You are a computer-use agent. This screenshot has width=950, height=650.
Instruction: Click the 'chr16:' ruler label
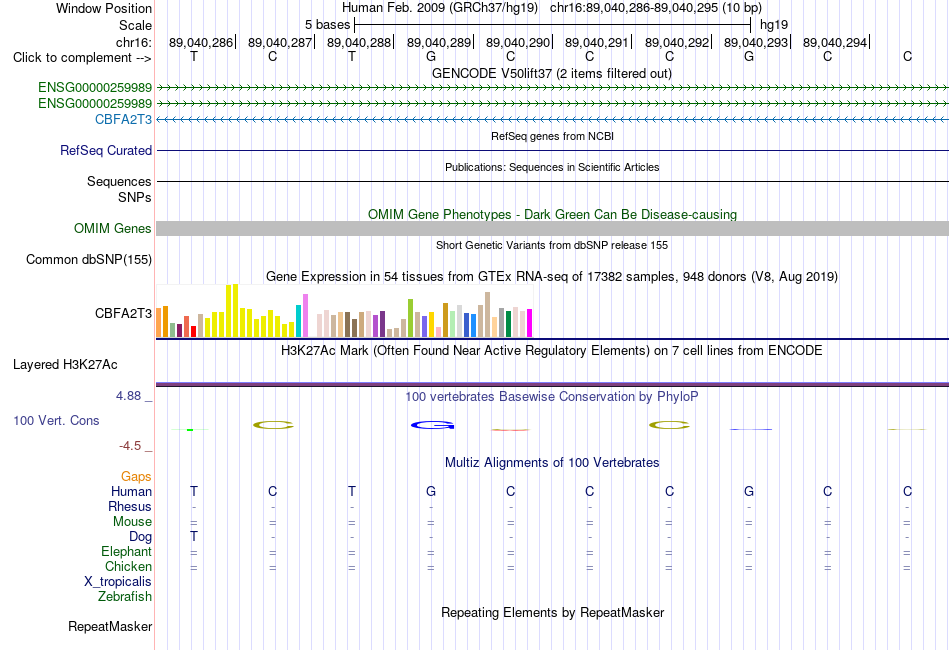[x=134, y=42]
